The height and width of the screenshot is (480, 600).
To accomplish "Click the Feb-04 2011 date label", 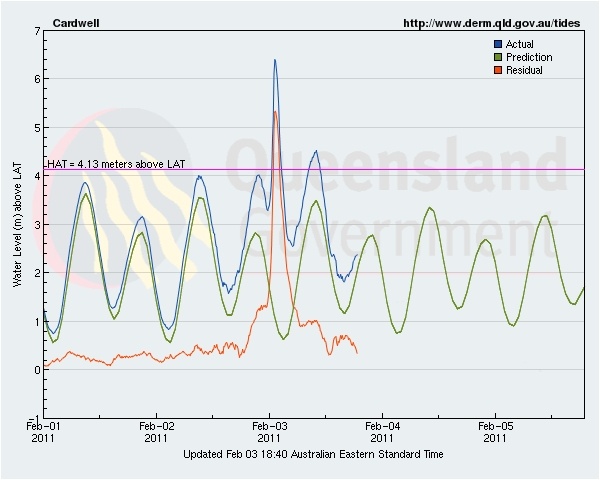I will [382, 432].
